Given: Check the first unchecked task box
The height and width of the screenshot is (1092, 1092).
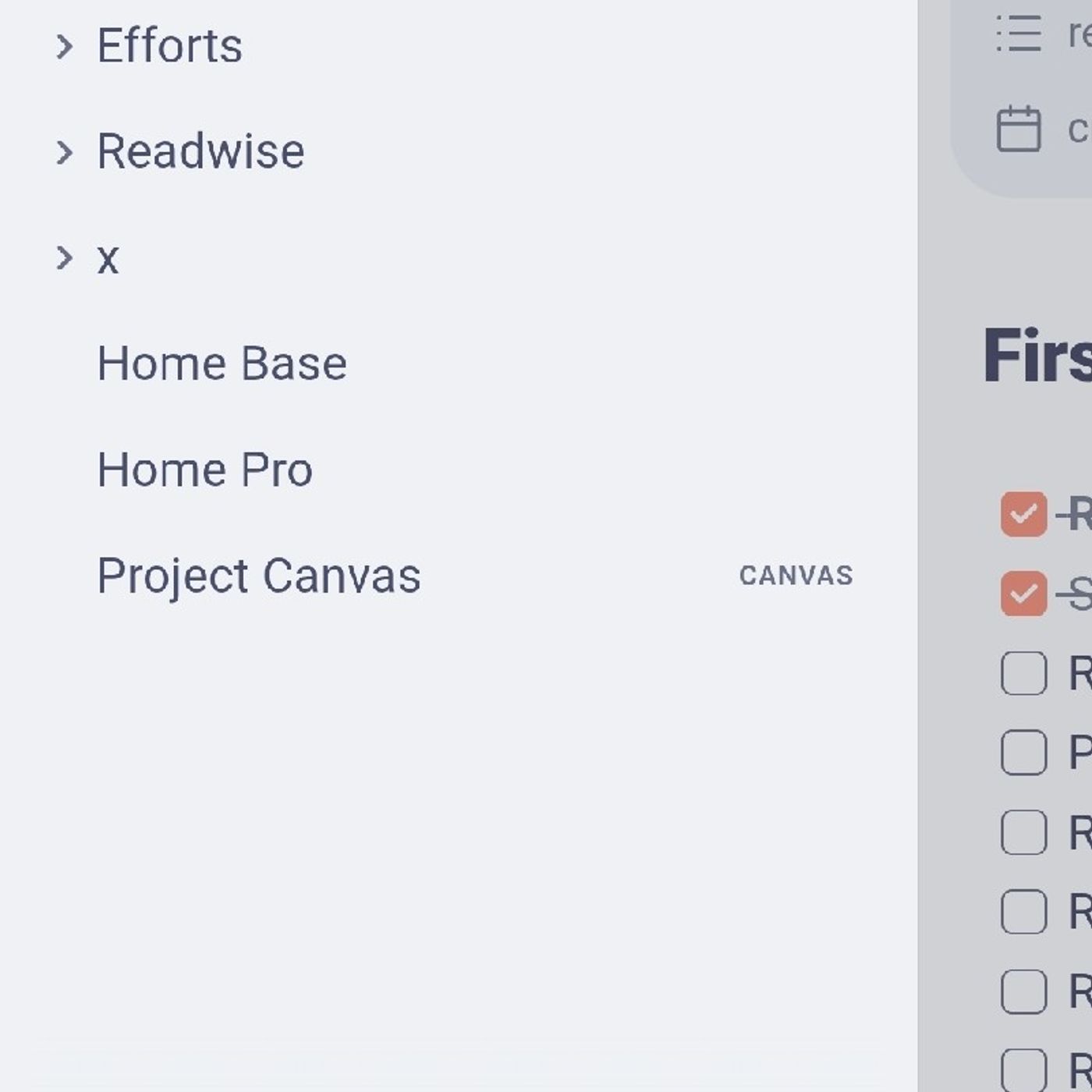Looking at the screenshot, I should (1023, 673).
